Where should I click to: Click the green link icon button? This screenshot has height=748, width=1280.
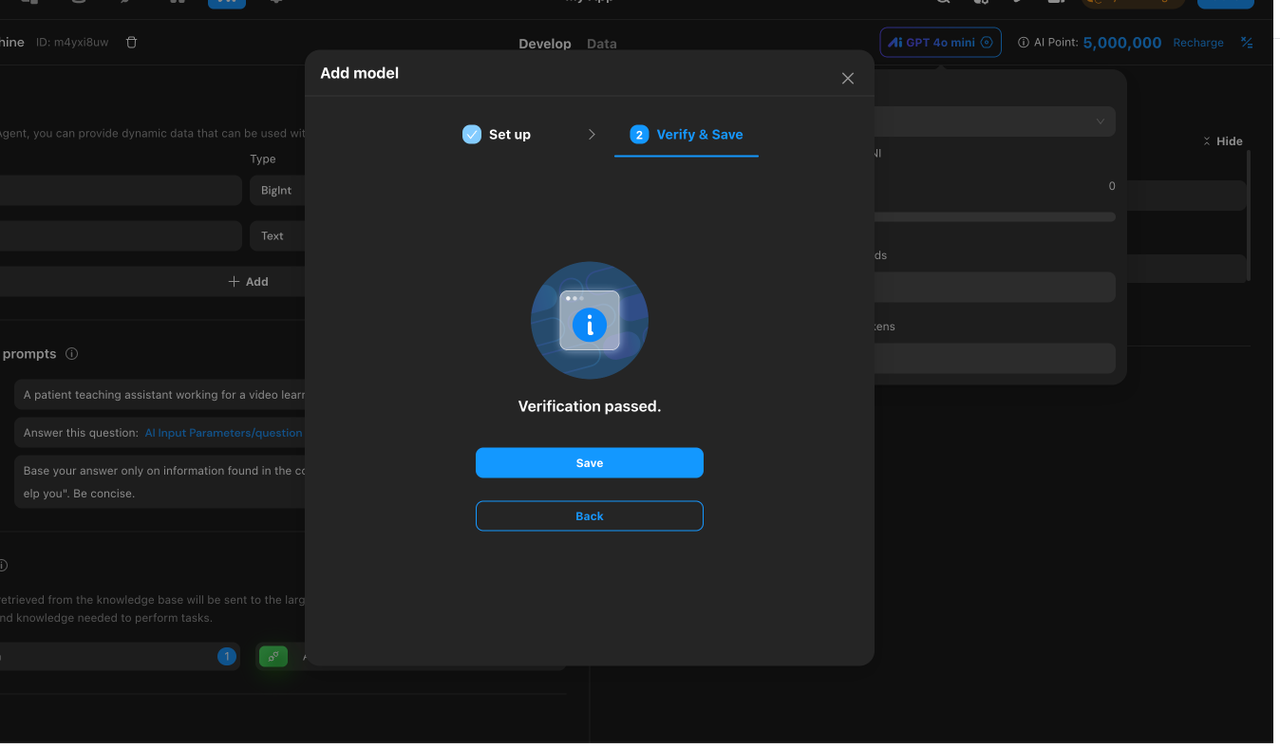pos(273,656)
